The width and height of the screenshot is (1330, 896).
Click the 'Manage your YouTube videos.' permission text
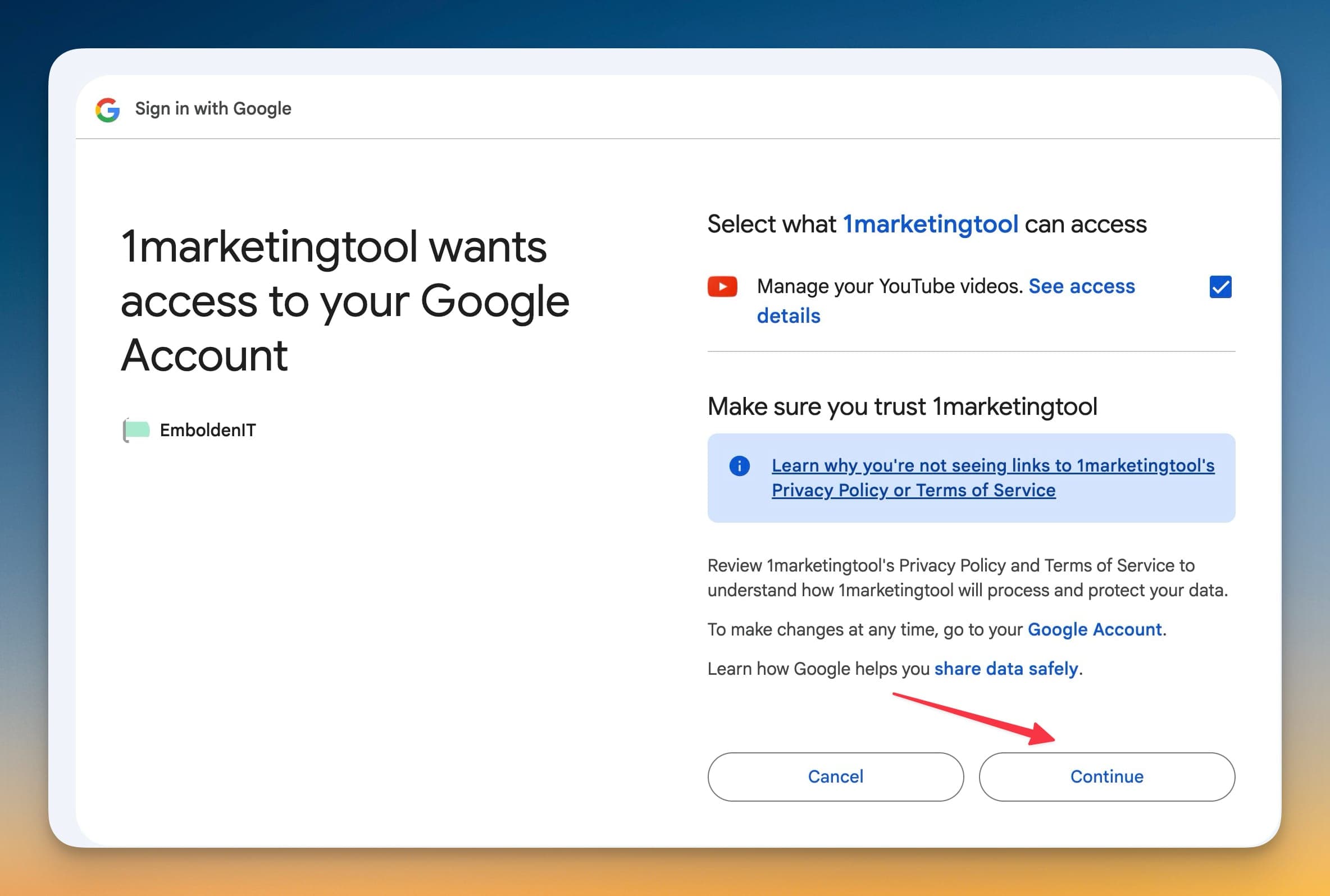tap(890, 286)
